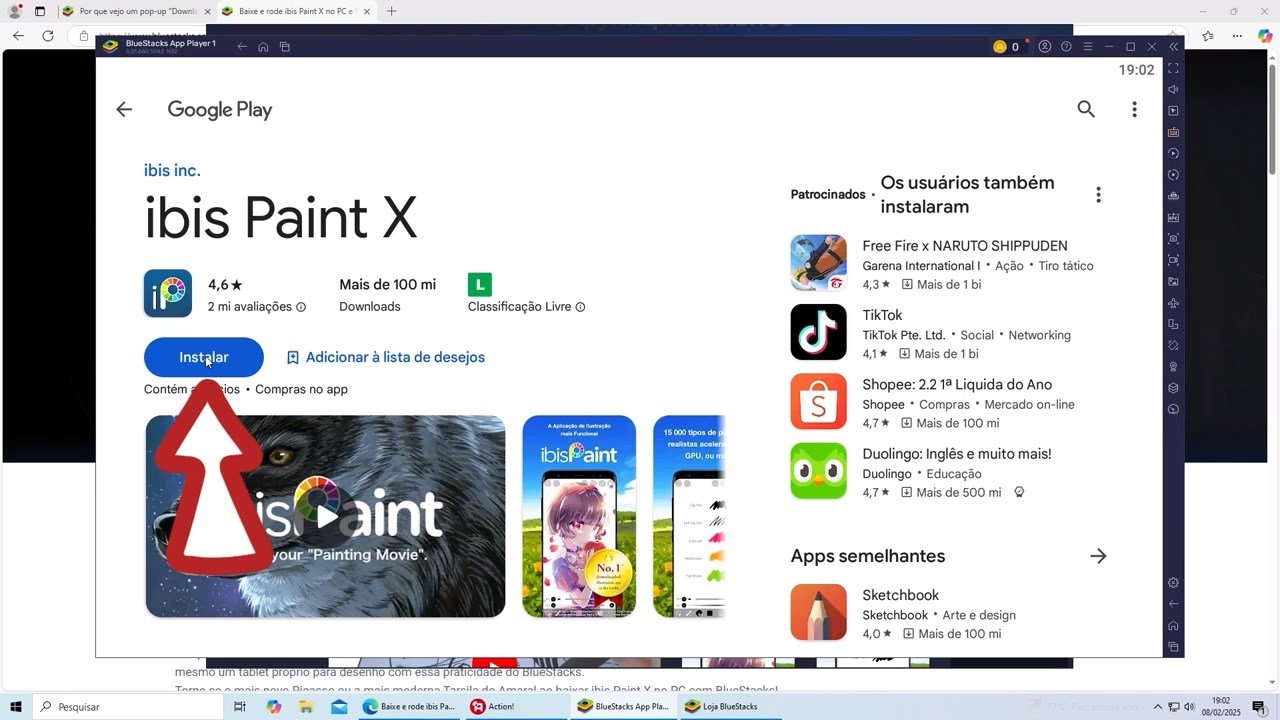The image size is (1280, 720).
Task: Open the Google Play search icon
Action: pos(1086,110)
